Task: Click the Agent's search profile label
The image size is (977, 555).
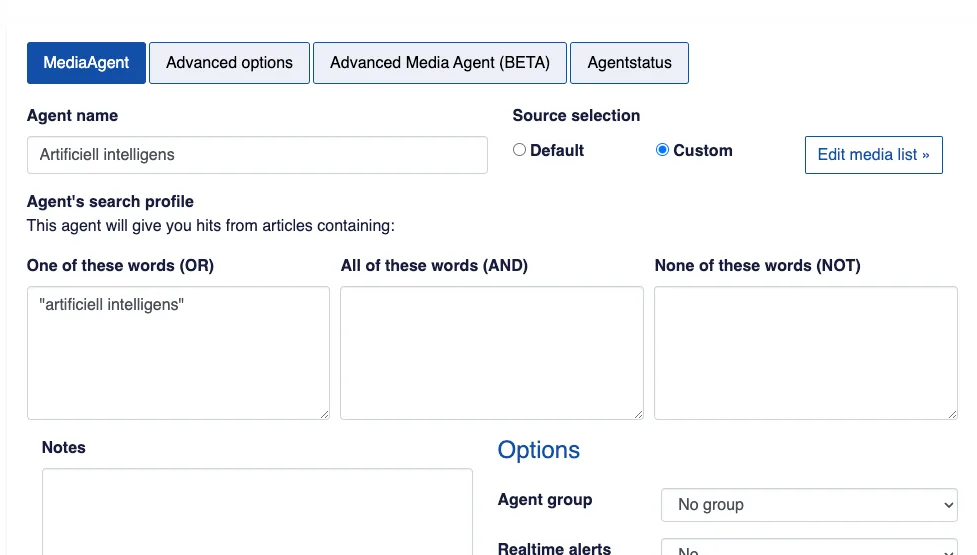Action: pos(110,201)
